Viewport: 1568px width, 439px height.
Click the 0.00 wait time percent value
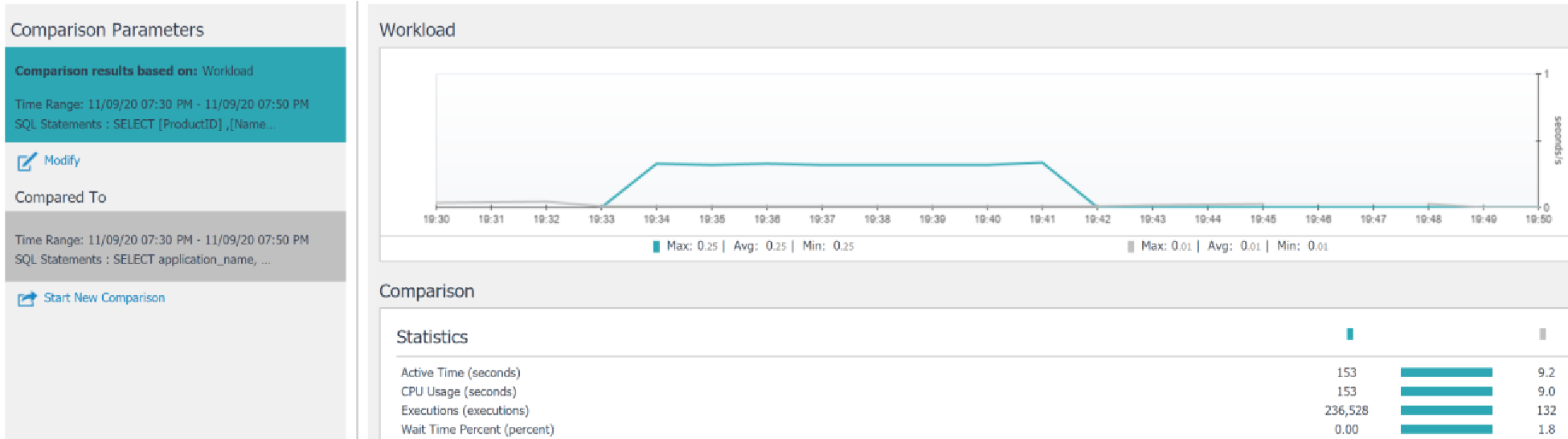1346,429
